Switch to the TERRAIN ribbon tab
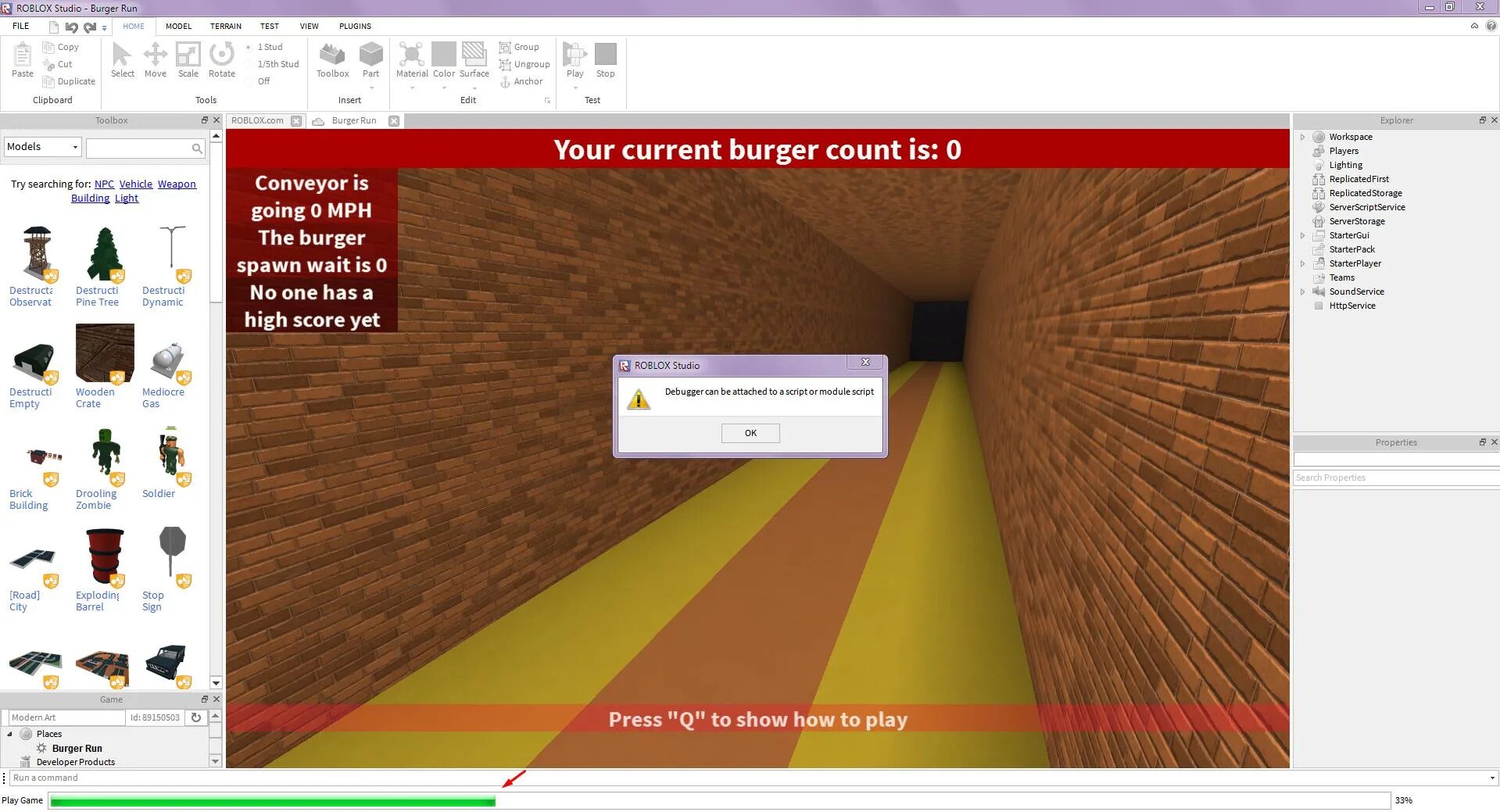Screen dimensions: 1500x812 click(226, 26)
